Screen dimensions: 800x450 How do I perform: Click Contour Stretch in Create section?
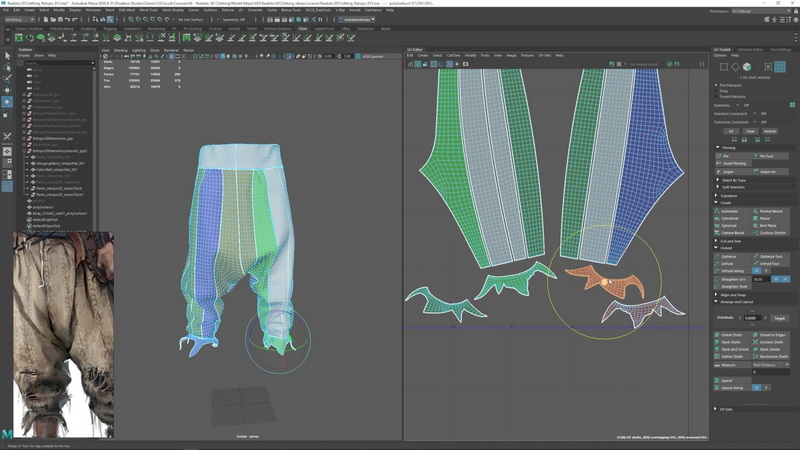770,233
